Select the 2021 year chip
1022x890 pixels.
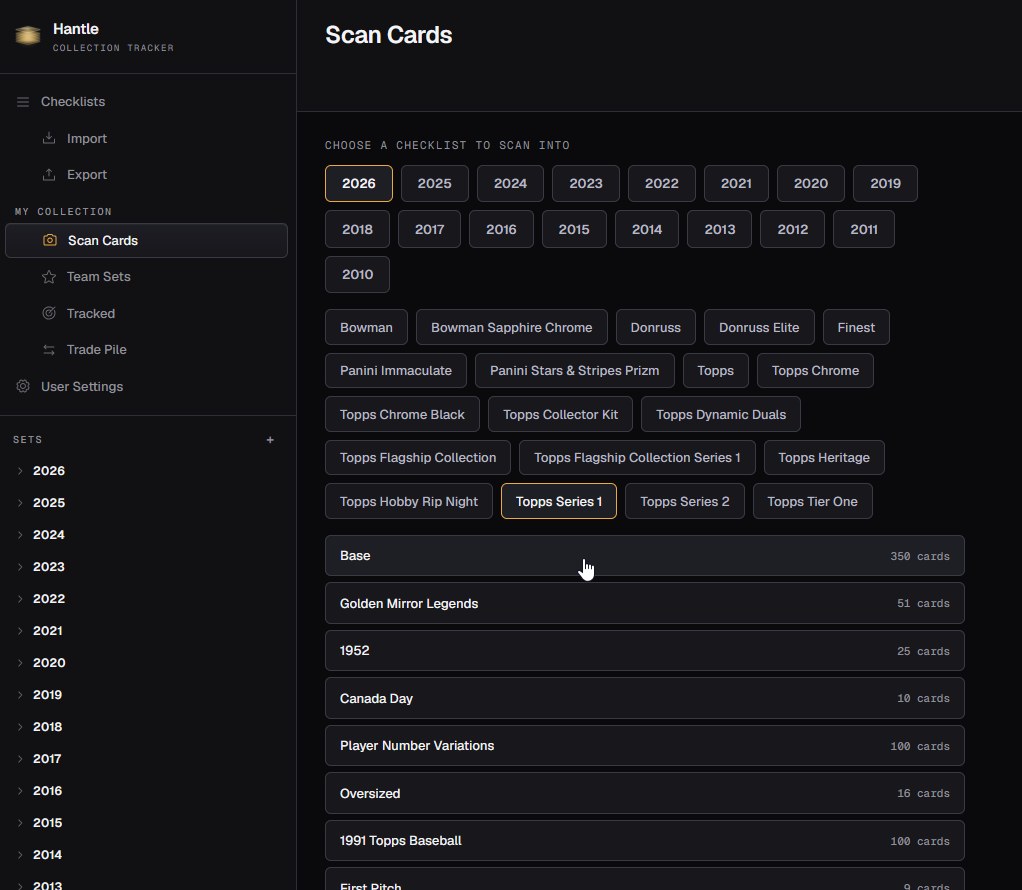pyautogui.click(x=737, y=183)
